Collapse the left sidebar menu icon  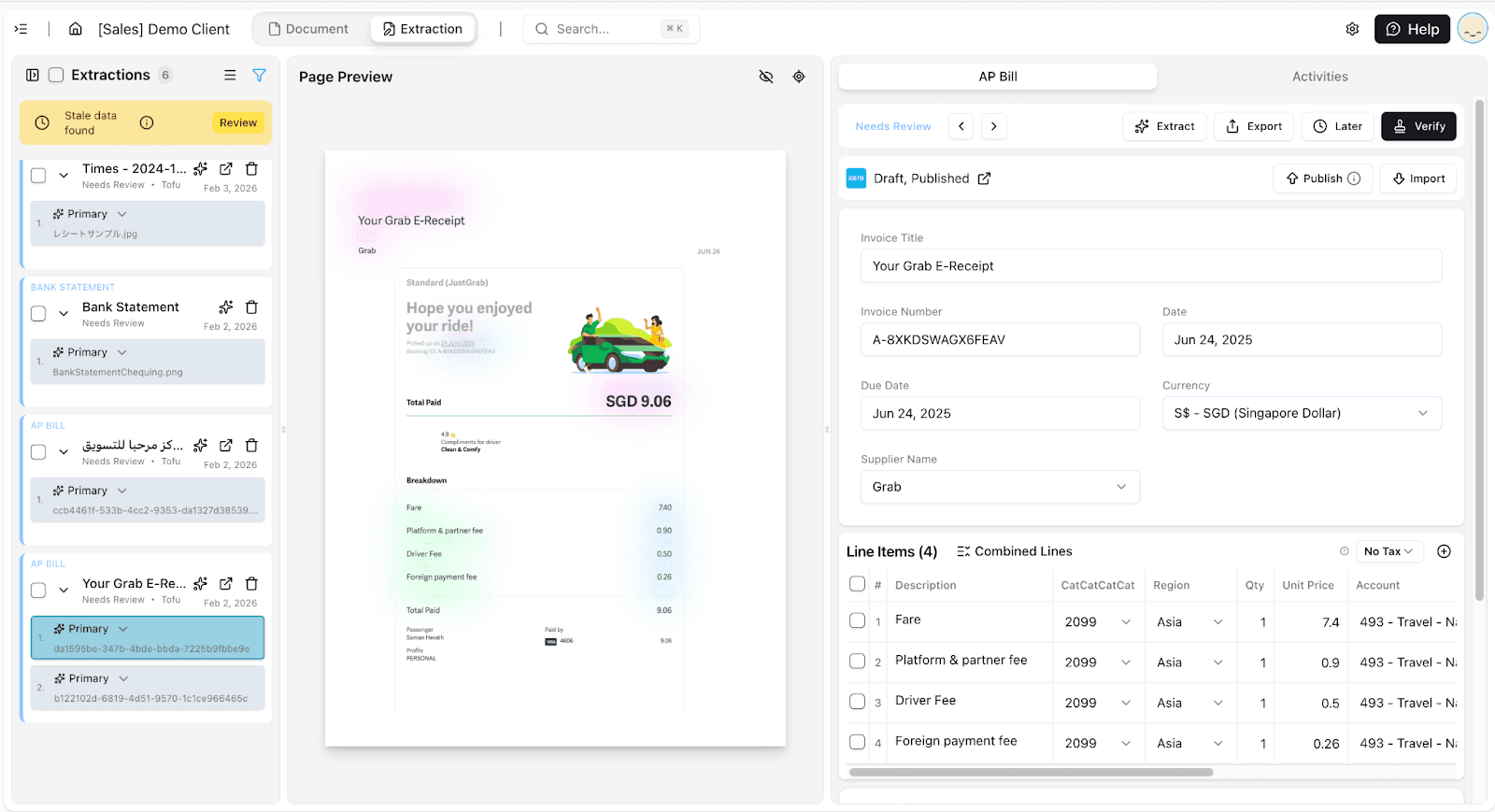click(x=21, y=29)
